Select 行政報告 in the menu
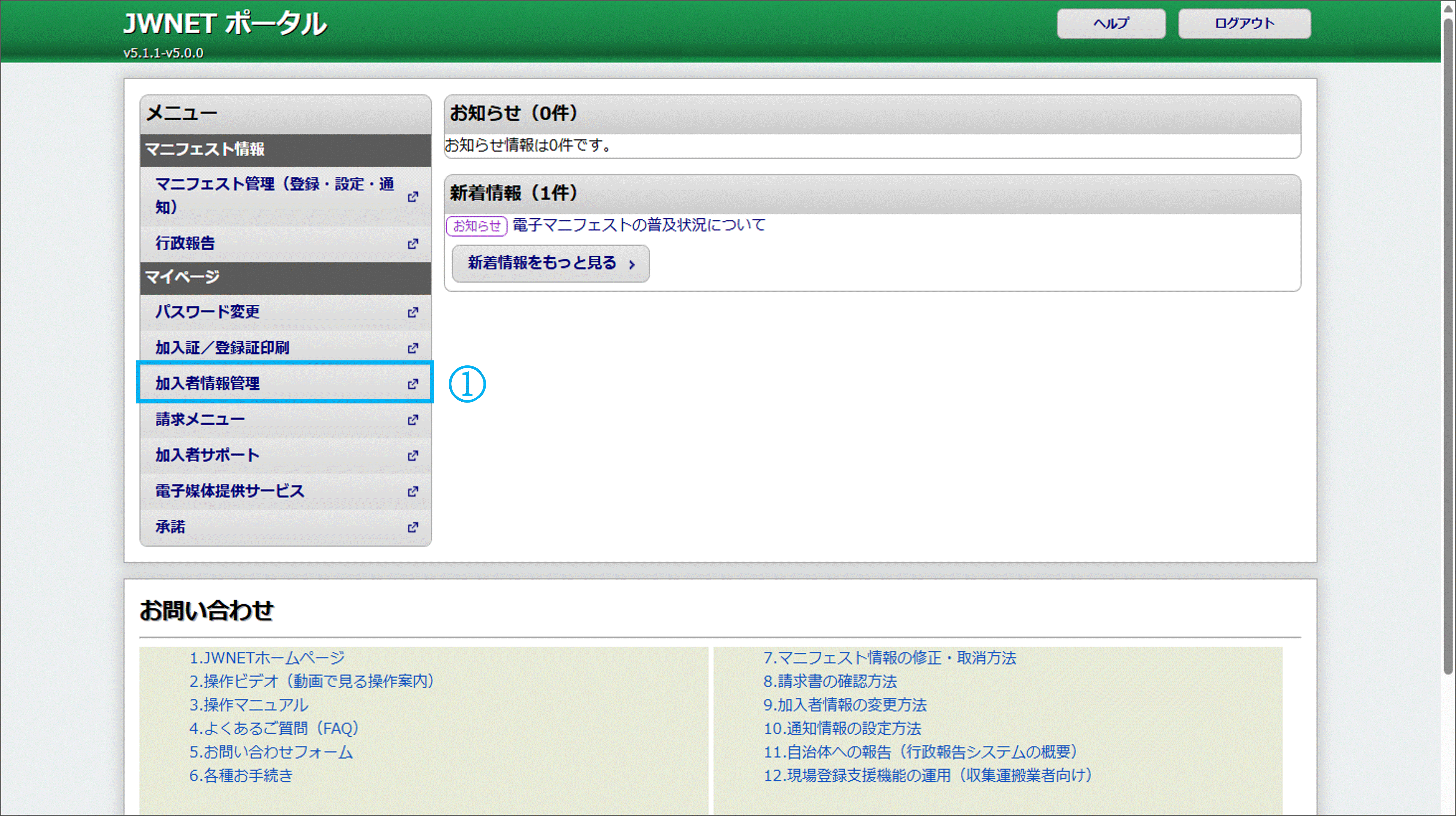The image size is (1456, 816). [185, 243]
